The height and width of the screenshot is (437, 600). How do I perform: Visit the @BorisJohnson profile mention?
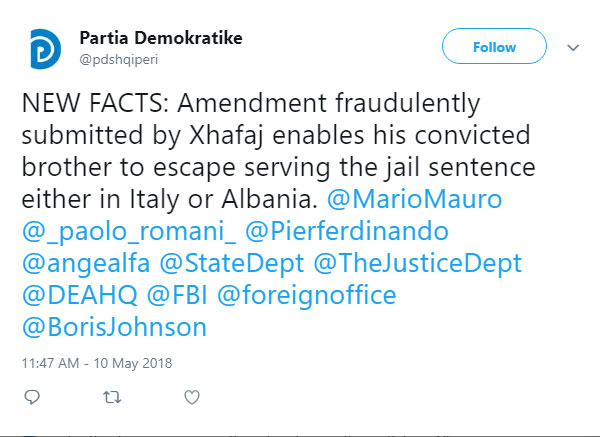[113, 328]
